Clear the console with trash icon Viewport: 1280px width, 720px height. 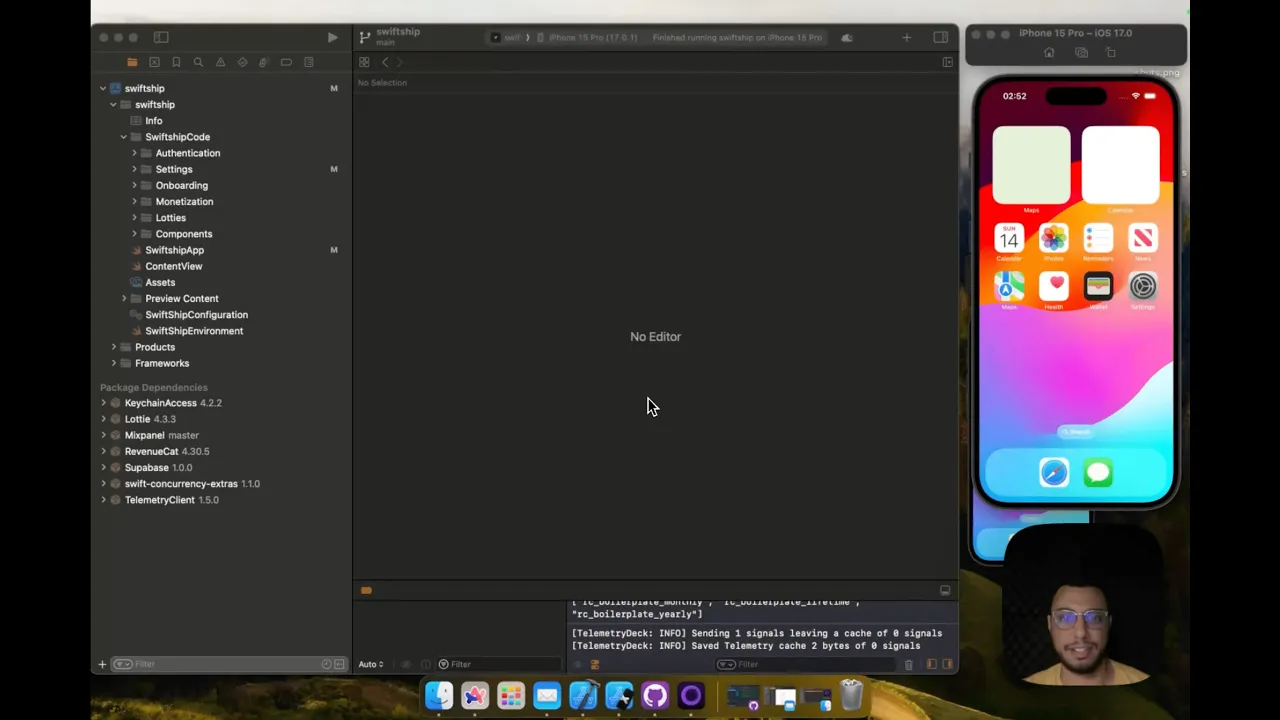coord(908,664)
